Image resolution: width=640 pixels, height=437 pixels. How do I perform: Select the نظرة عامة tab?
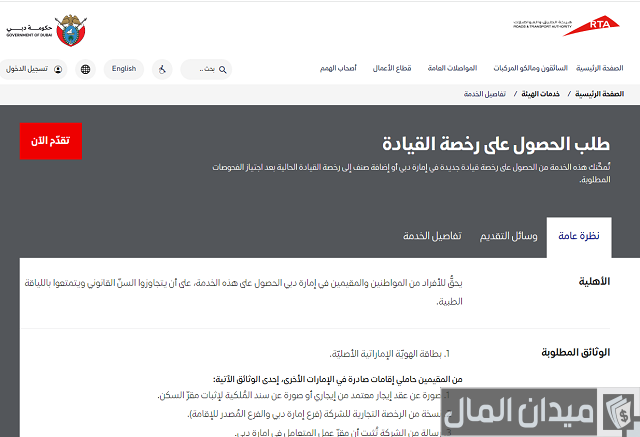pyautogui.click(x=579, y=237)
